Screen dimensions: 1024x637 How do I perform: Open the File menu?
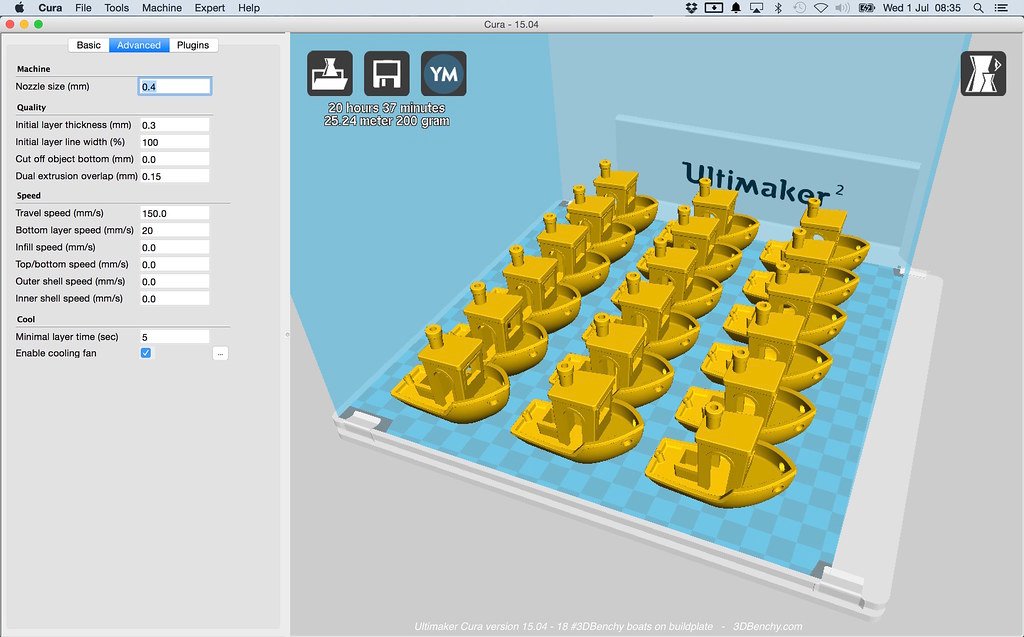(x=83, y=8)
